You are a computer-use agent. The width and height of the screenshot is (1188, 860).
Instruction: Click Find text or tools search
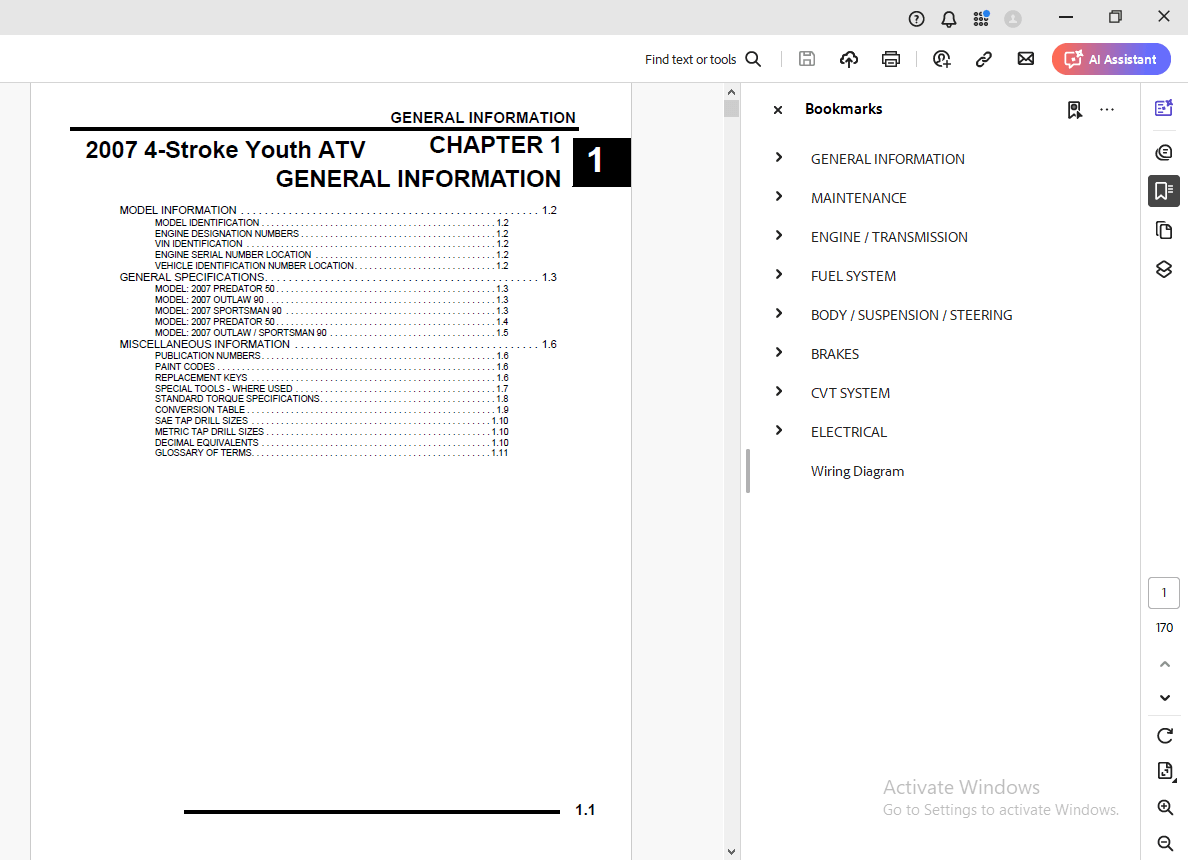click(x=702, y=59)
